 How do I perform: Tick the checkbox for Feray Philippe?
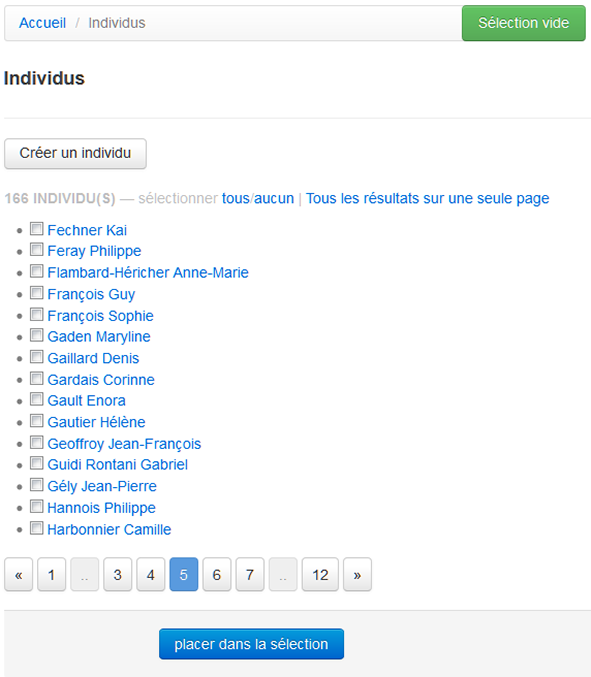point(37,250)
